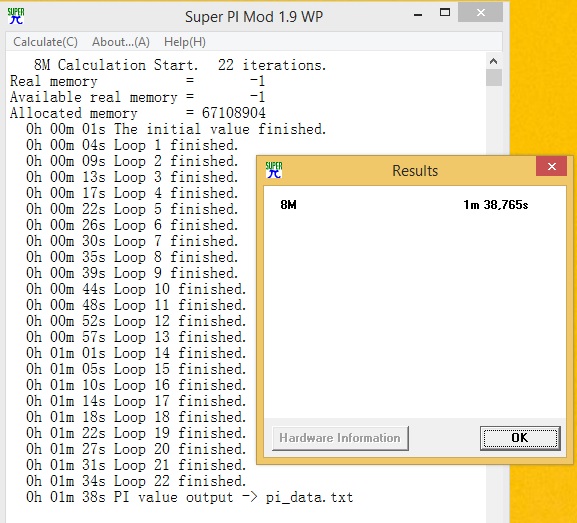Viewport: 577px width, 523px height.
Task: Click the 'Real memory = -1' line
Action: [x=138, y=81]
